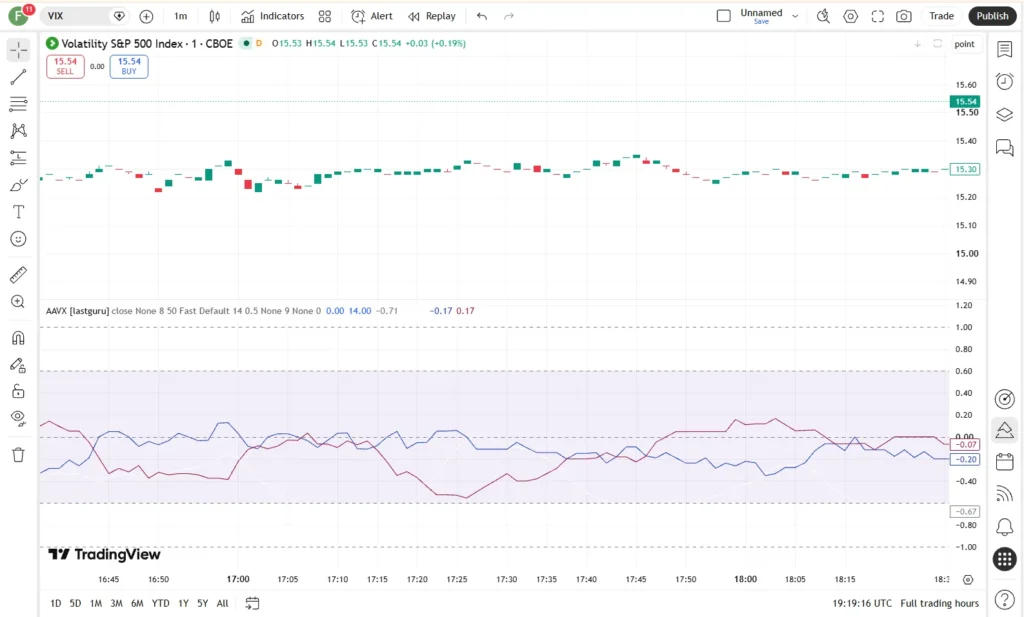Open the help center question icon
Screen dimensions: 1024x617
click(x=1004, y=599)
